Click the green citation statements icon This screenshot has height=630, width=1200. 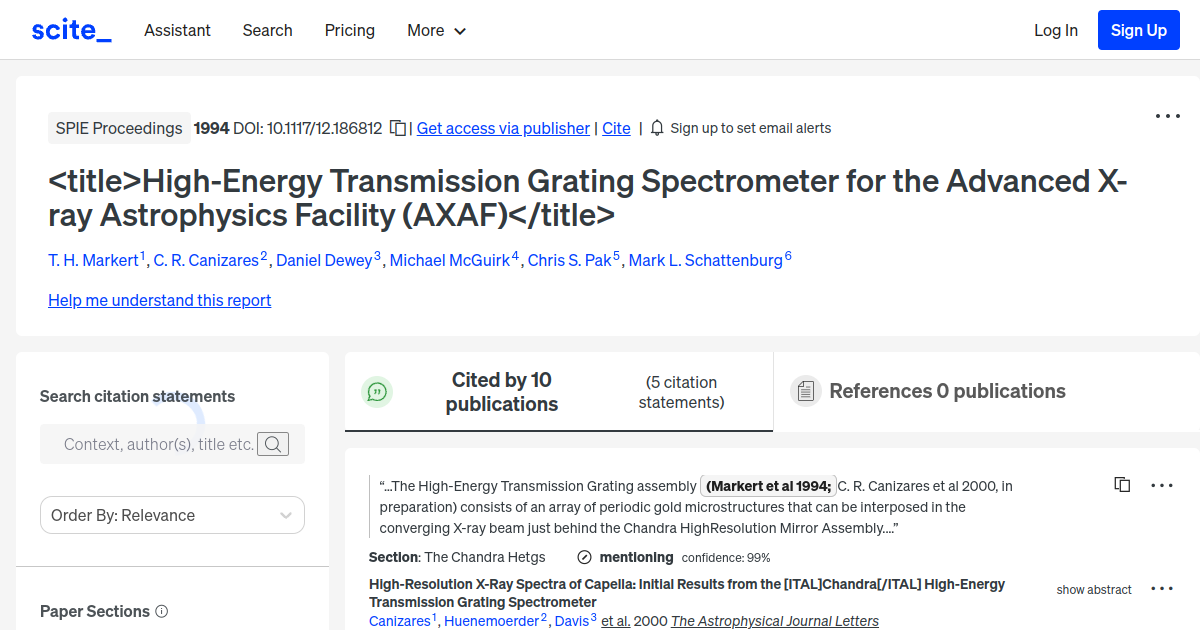(377, 392)
